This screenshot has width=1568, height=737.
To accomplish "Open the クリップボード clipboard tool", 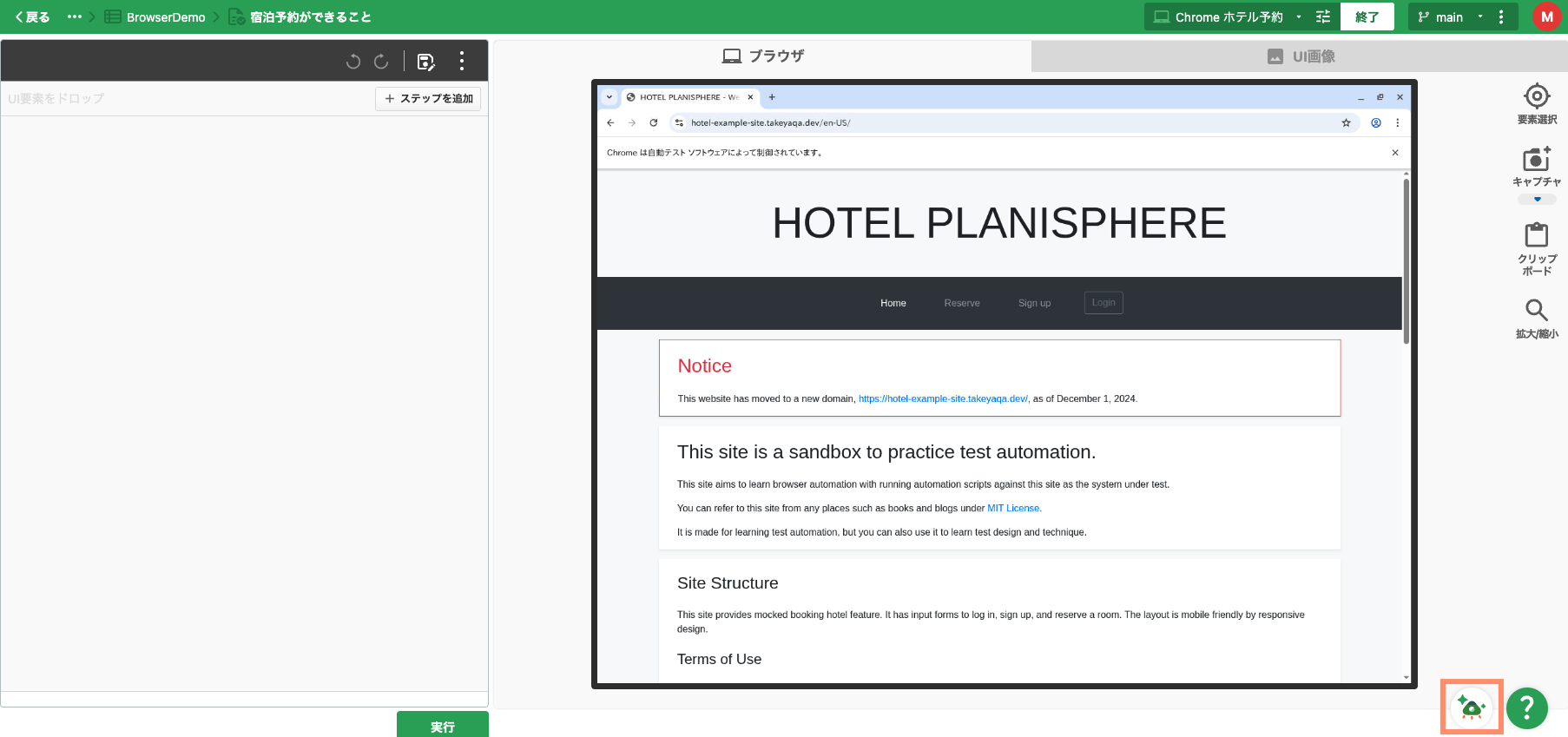I will coord(1536,235).
